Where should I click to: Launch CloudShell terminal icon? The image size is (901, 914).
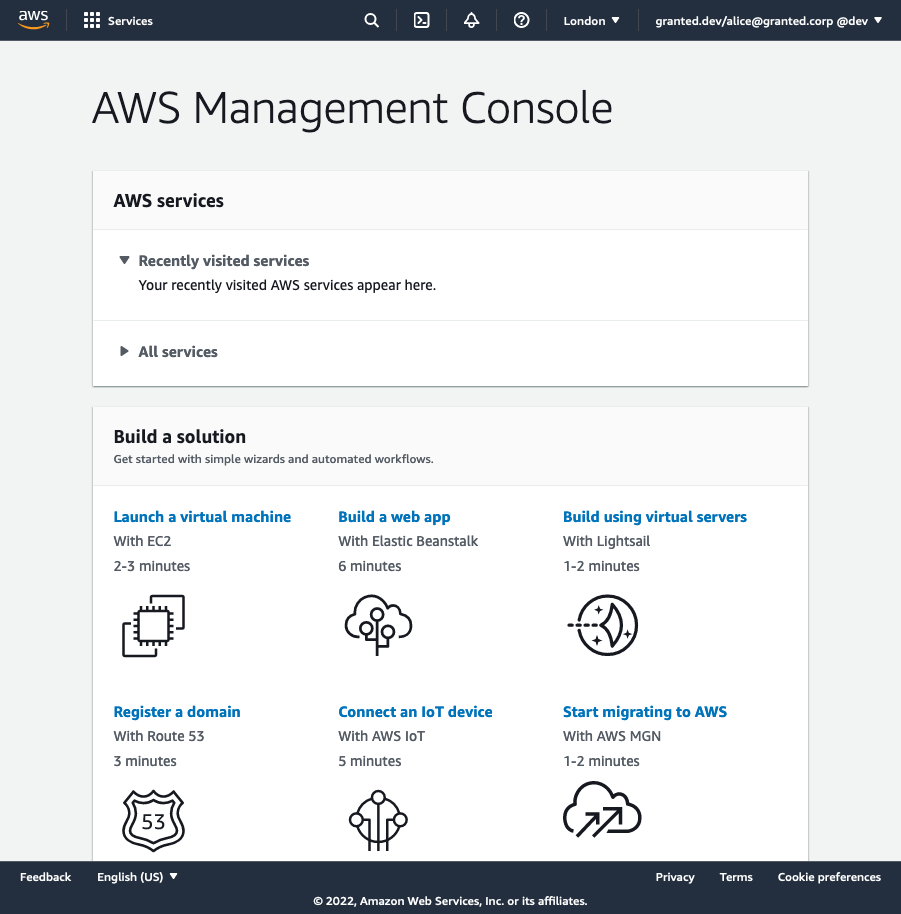coord(421,20)
